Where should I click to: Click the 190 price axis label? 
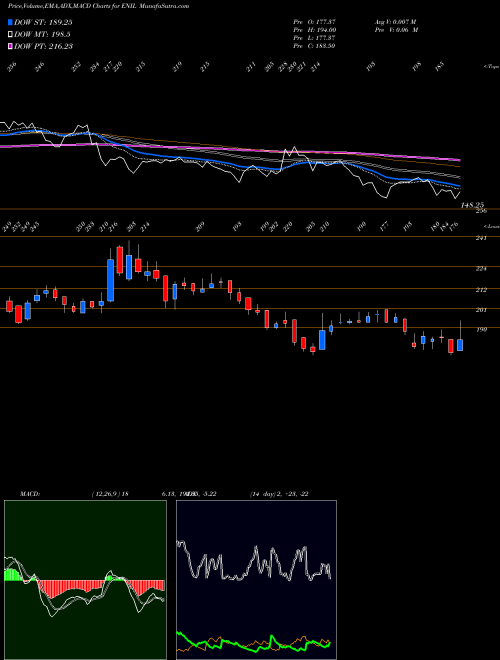click(x=481, y=329)
